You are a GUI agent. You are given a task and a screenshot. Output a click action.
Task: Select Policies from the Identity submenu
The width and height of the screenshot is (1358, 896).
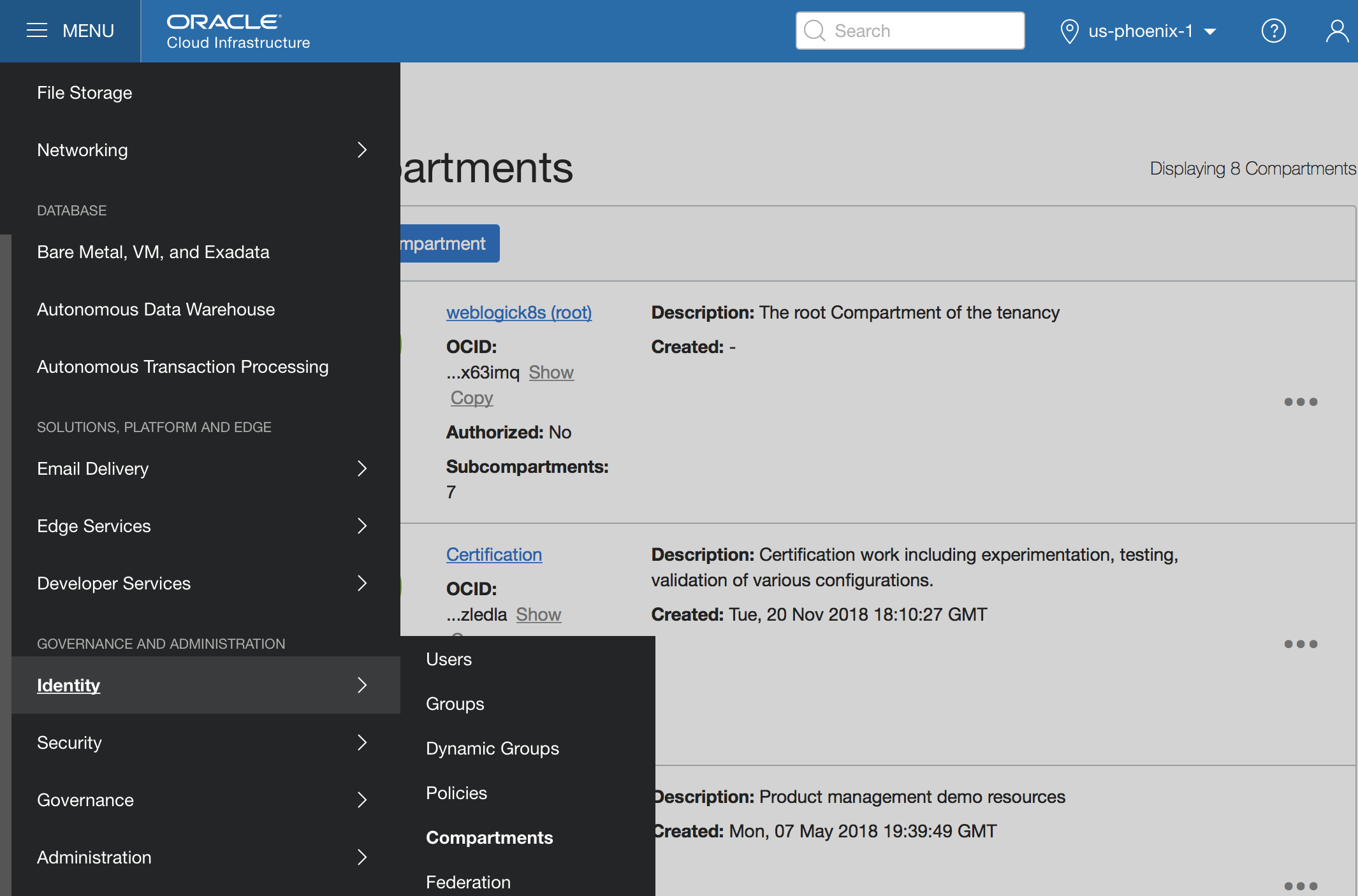click(x=456, y=793)
